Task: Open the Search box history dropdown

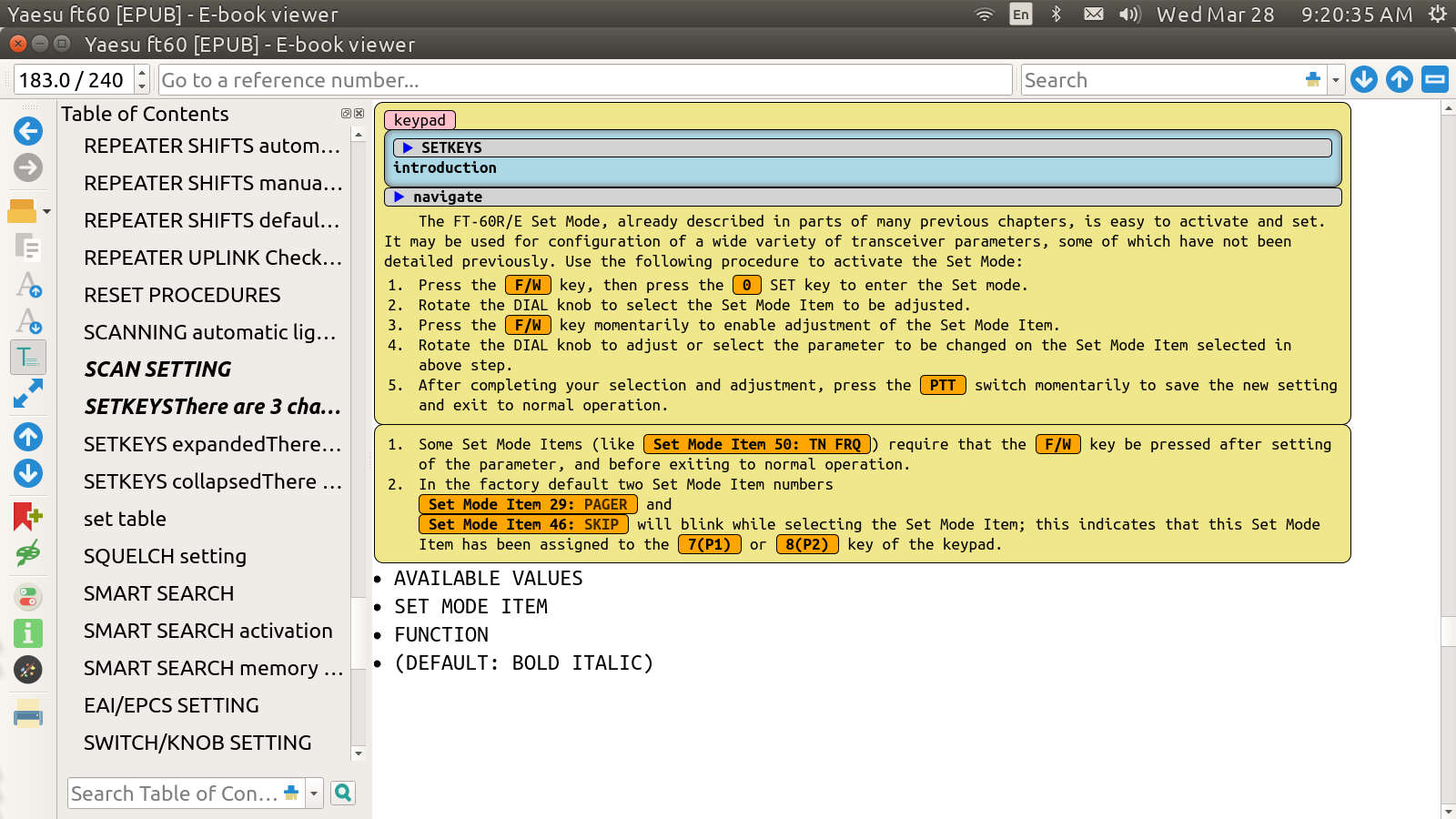Action: (1335, 80)
